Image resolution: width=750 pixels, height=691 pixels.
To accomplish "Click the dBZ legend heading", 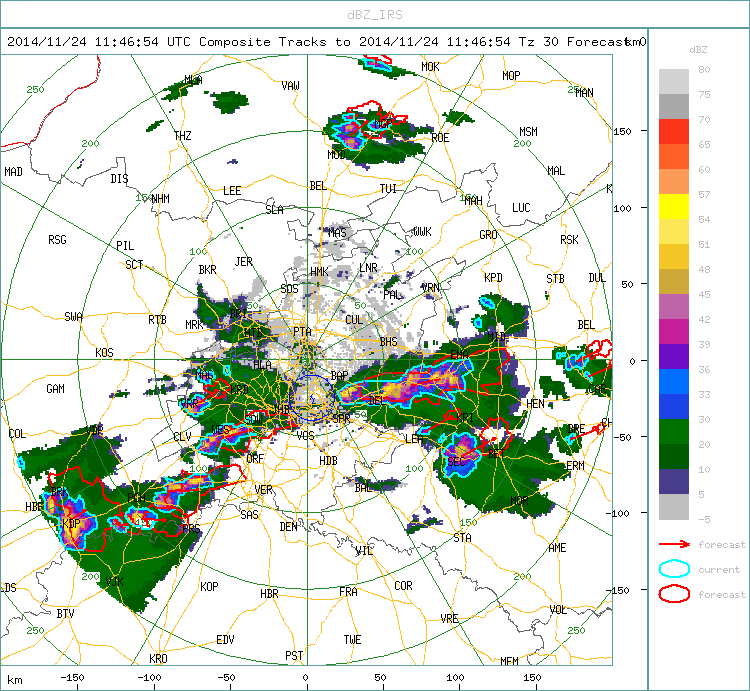I will click(698, 49).
